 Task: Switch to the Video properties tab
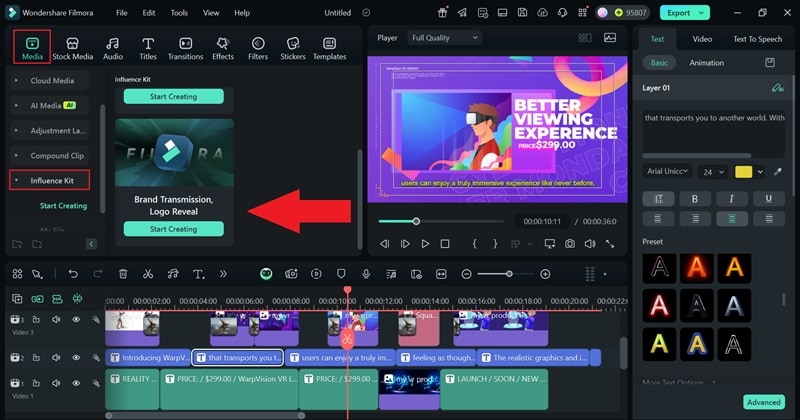pos(702,39)
